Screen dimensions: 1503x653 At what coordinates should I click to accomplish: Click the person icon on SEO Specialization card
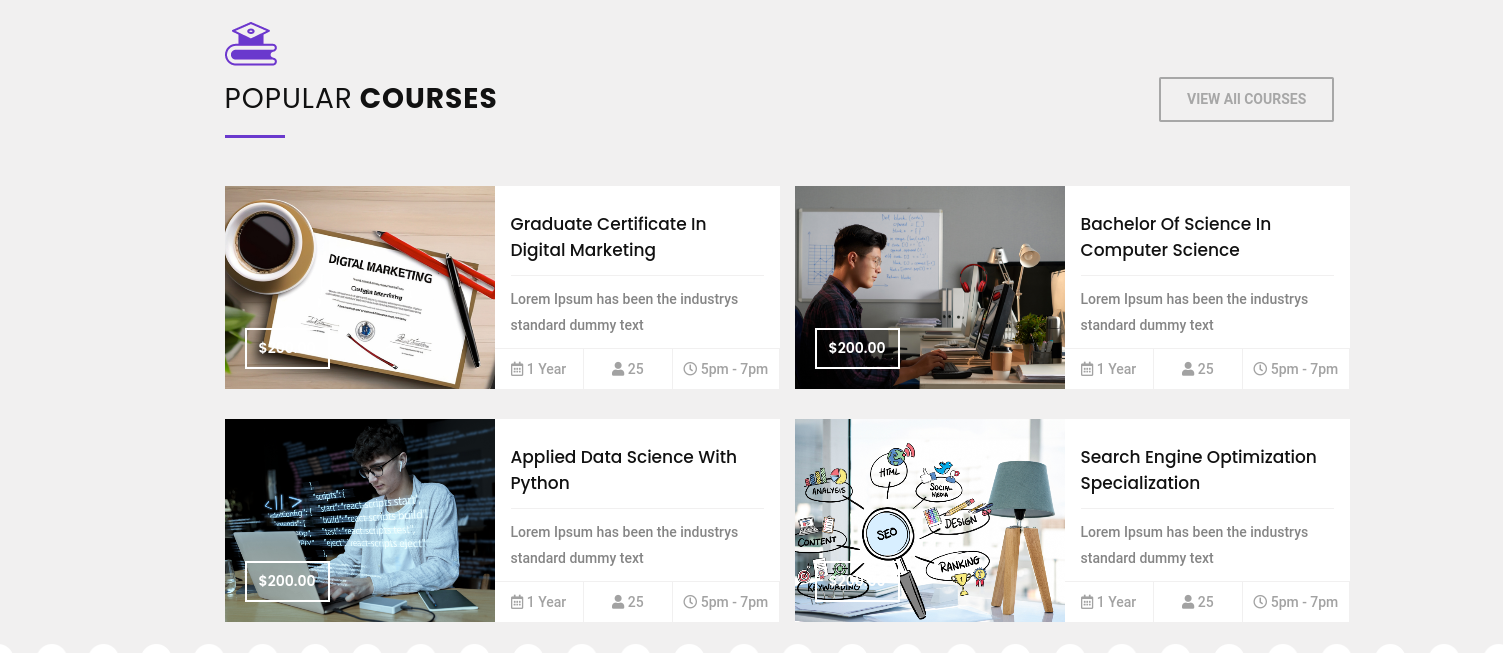coord(1188,602)
